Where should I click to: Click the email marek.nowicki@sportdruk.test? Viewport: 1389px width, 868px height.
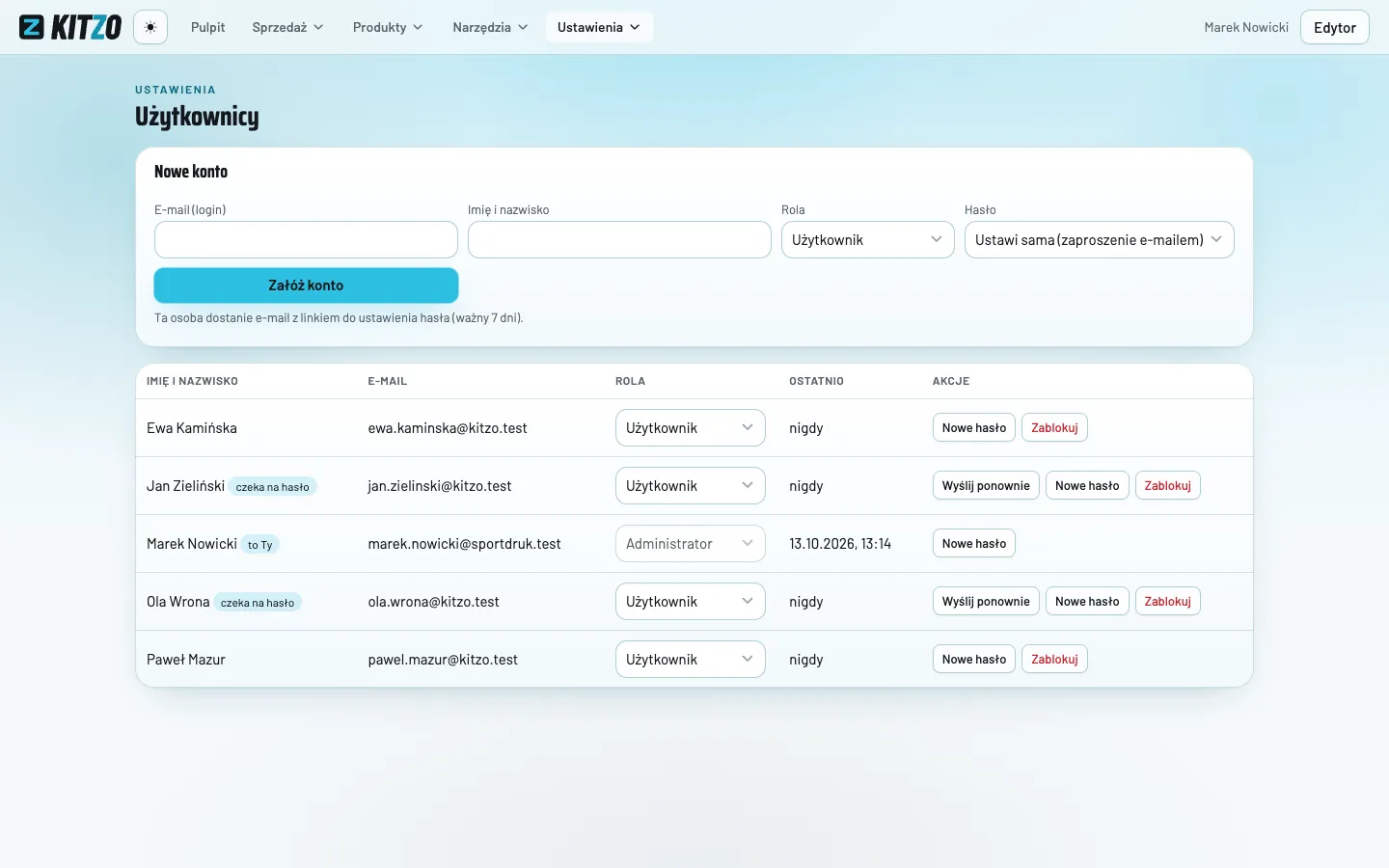tap(464, 544)
